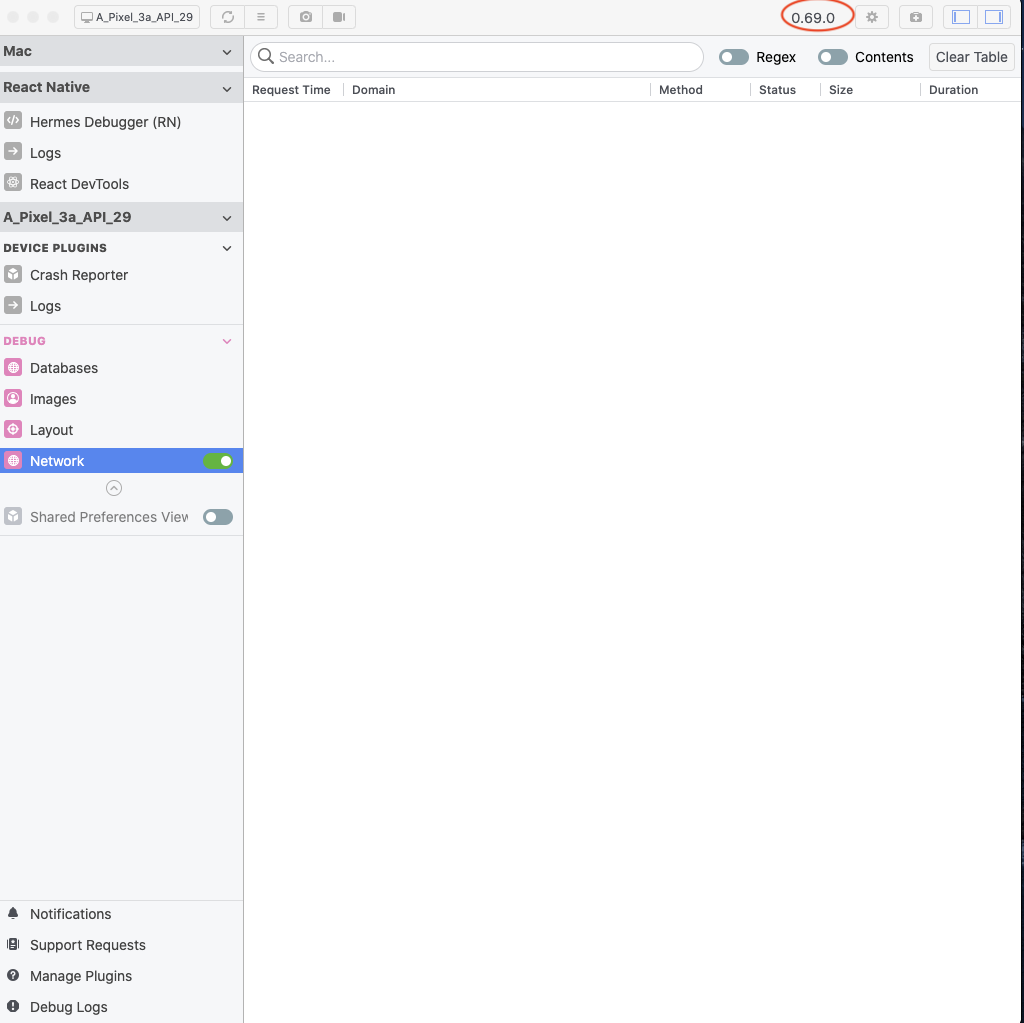Viewport: 1024px width, 1023px height.
Task: Open the device refresh icon in toolbar
Action: click(228, 16)
